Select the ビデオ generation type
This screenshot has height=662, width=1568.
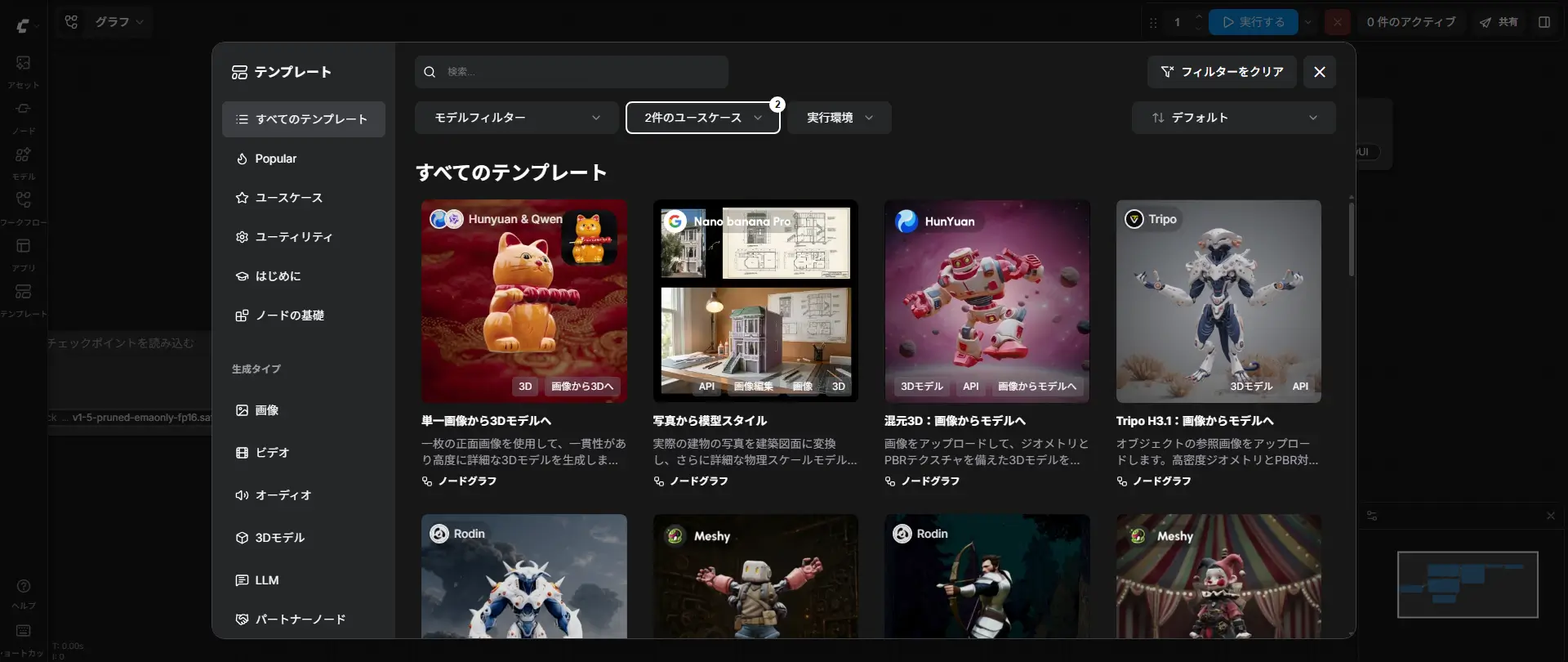[x=304, y=453]
